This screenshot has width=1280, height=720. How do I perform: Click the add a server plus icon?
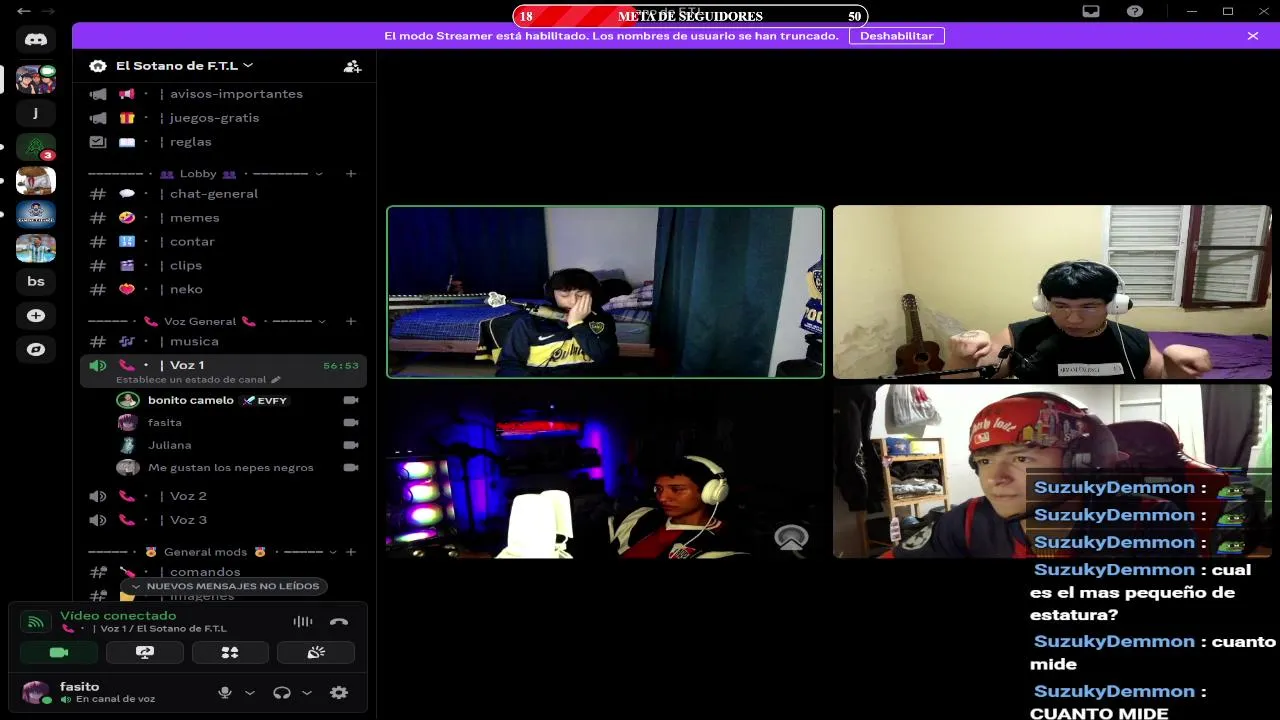tap(36, 316)
